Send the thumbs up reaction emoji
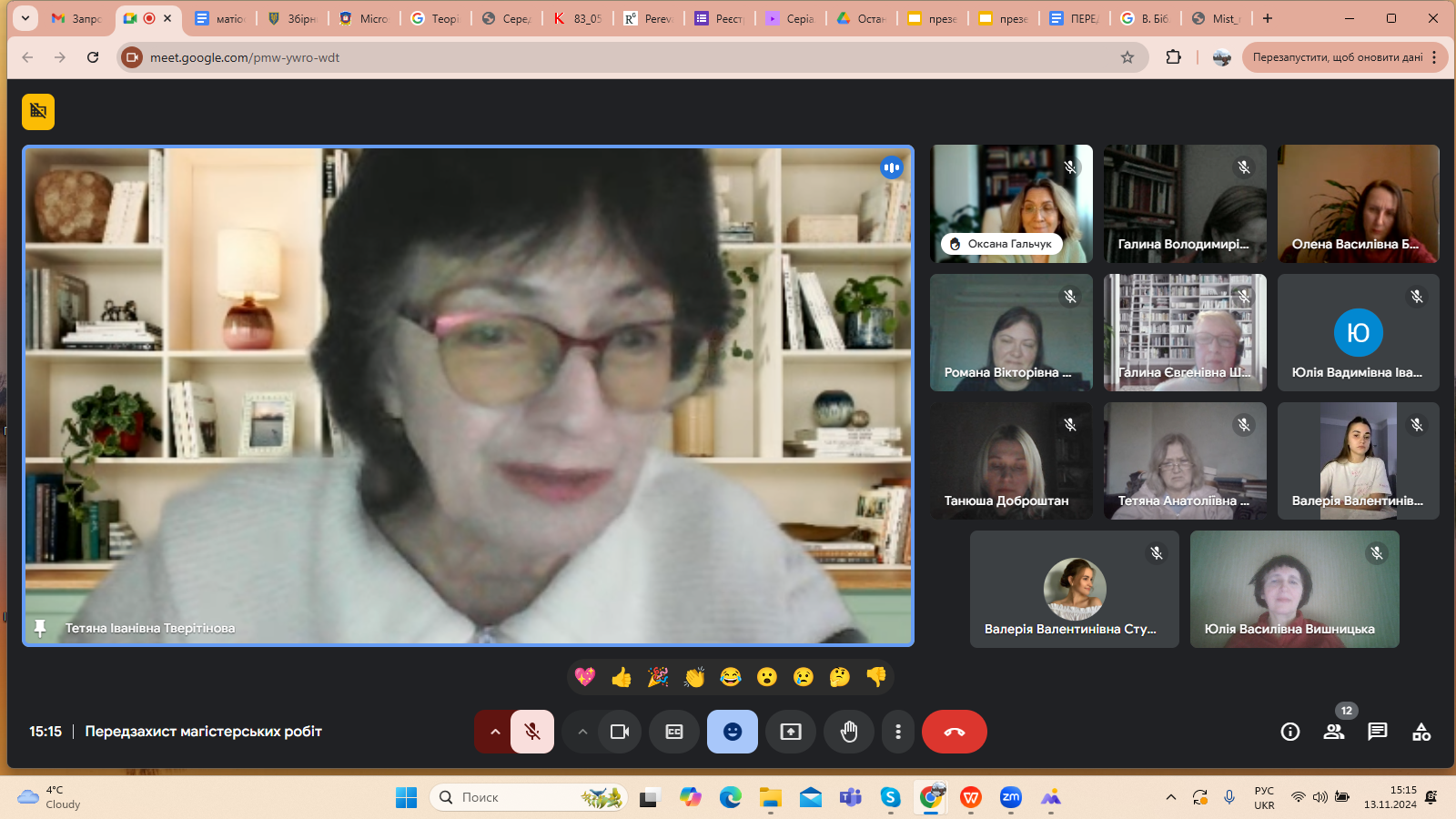The height and width of the screenshot is (819, 1456). pos(622,677)
